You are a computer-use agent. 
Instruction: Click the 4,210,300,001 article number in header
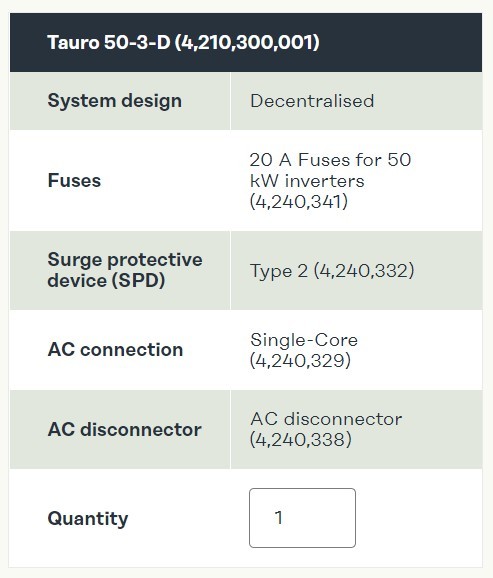(247, 42)
